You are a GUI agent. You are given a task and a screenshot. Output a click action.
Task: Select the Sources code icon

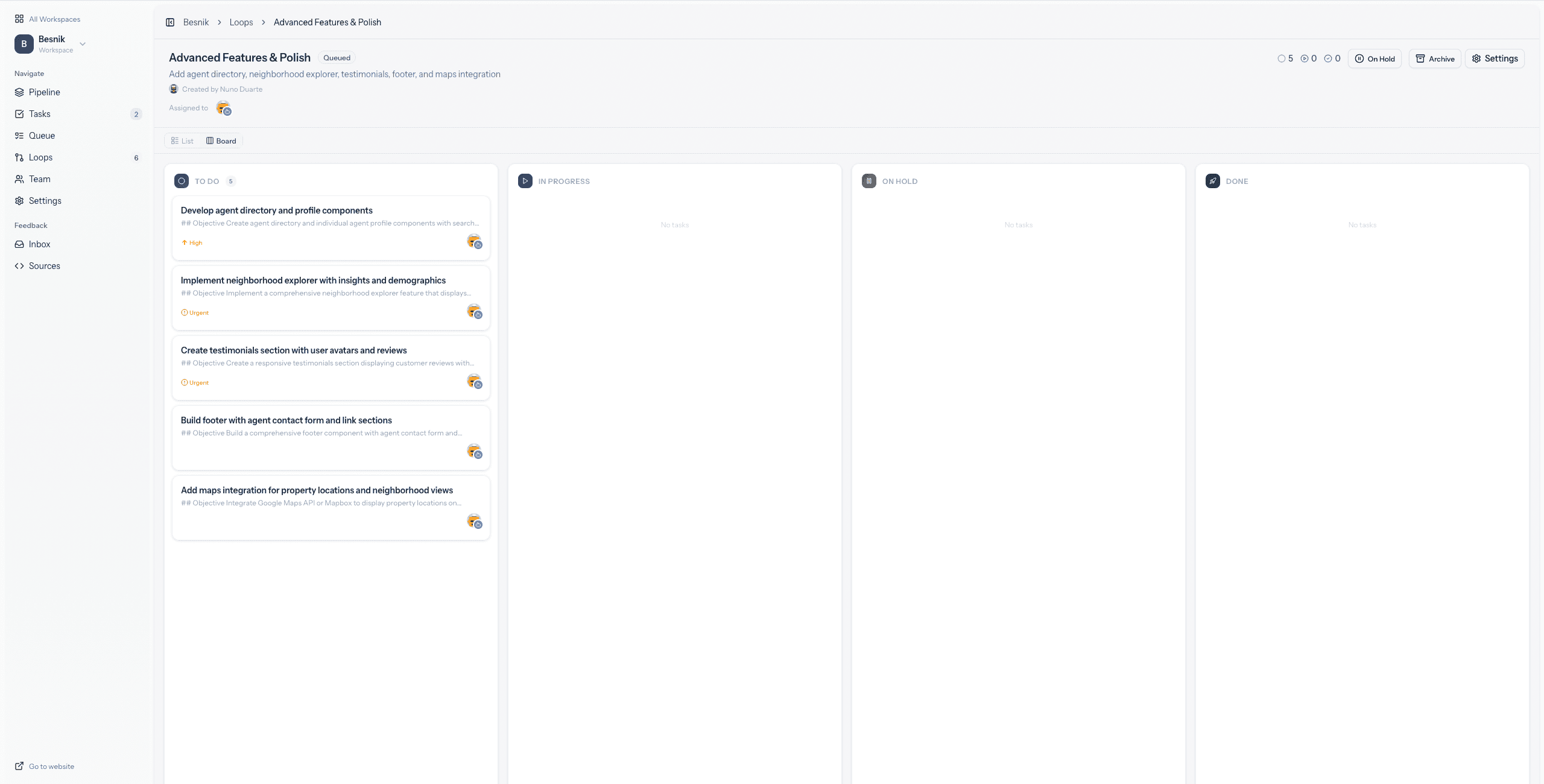(20, 265)
